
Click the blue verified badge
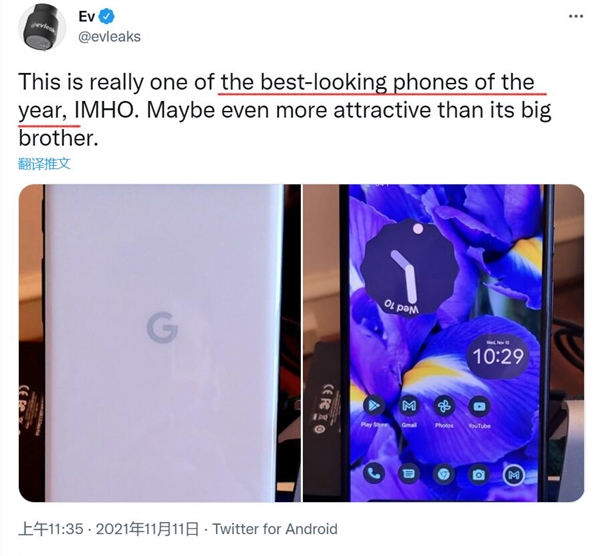pyautogui.click(x=107, y=16)
